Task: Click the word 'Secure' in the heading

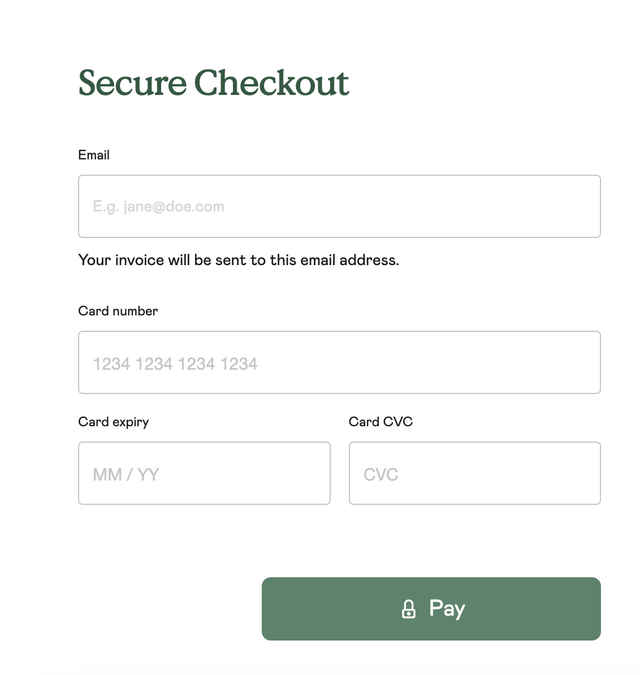Action: (x=133, y=83)
